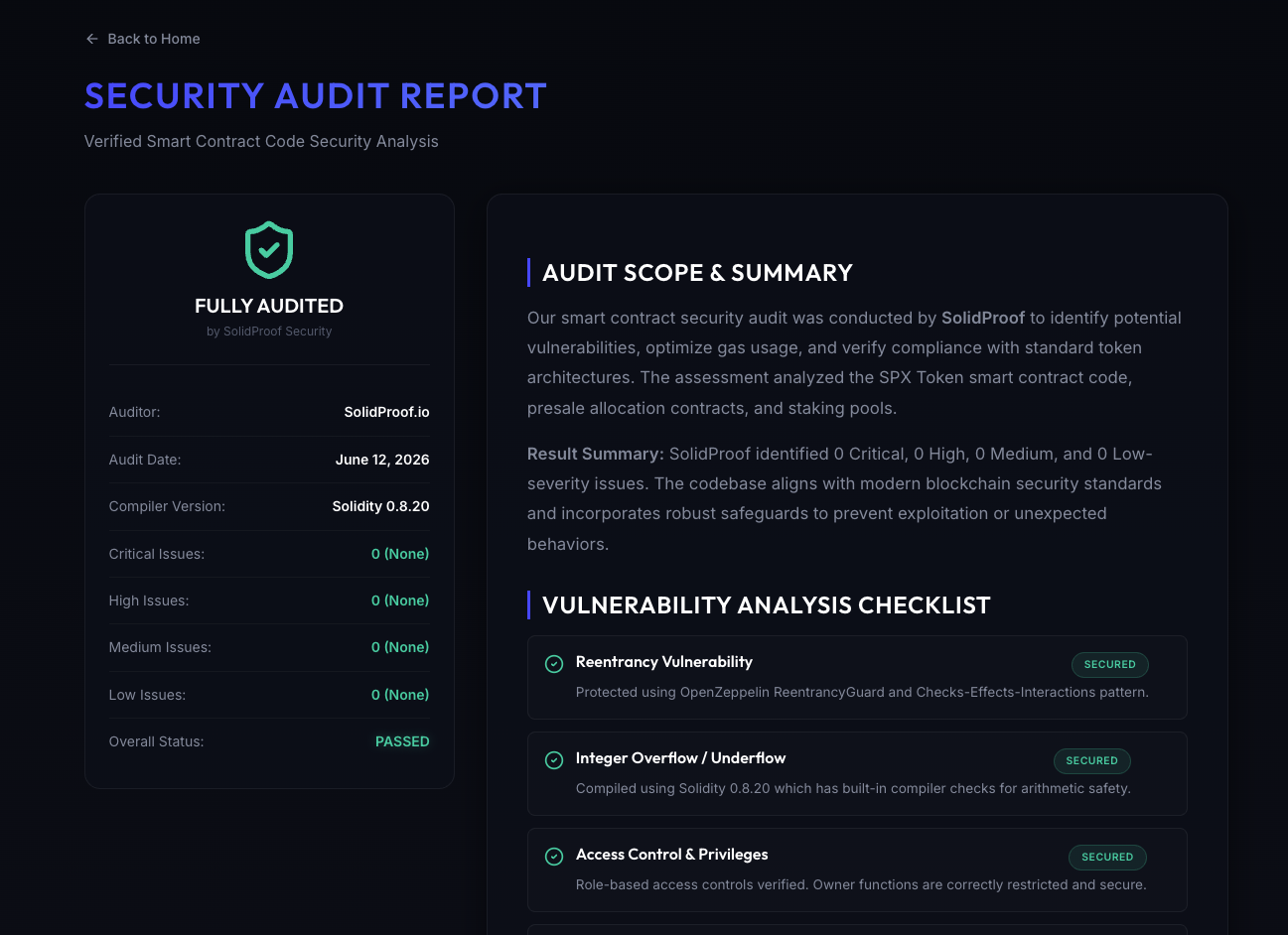The image size is (1288, 935).
Task: Click the Integer Overflow / Underflow check icon
Action: pos(554,759)
